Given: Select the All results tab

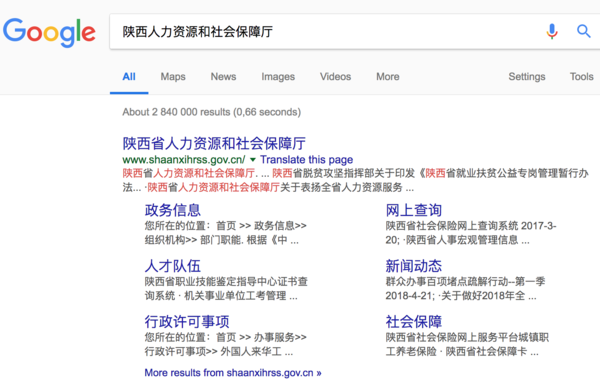Looking at the screenshot, I should click(129, 77).
